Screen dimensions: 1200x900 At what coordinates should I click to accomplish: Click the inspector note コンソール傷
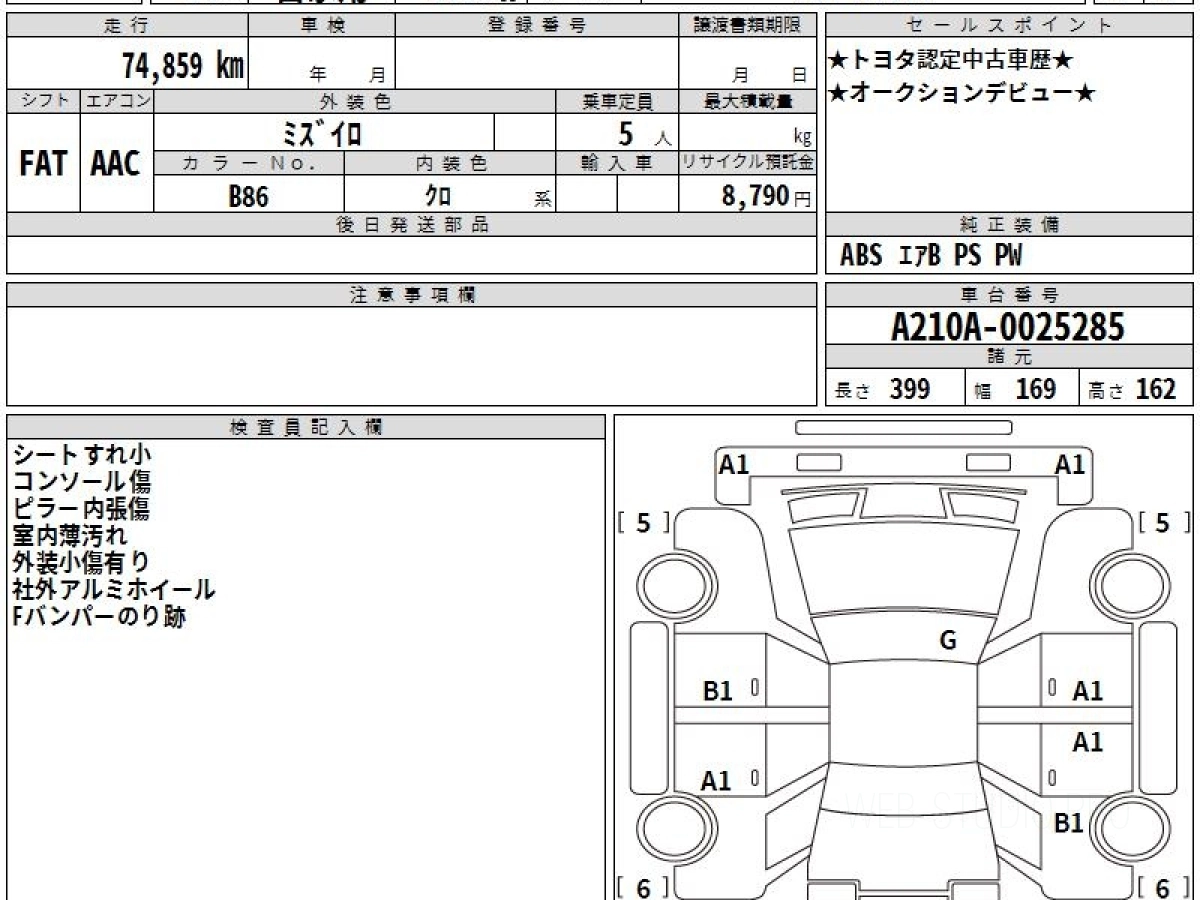(82, 482)
